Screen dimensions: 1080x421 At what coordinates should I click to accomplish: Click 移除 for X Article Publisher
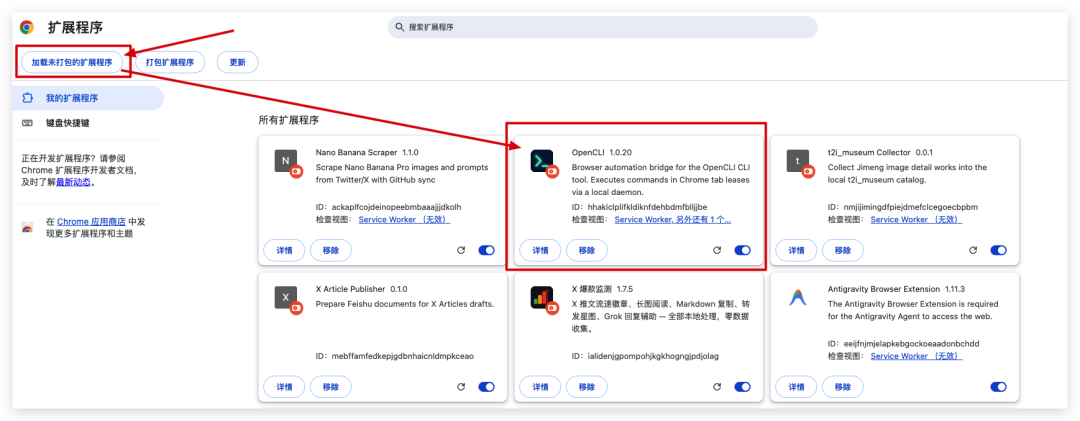point(331,387)
